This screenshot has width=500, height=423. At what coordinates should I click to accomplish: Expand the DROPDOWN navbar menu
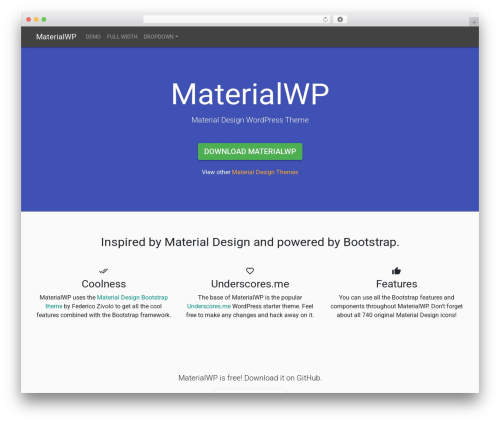click(161, 37)
